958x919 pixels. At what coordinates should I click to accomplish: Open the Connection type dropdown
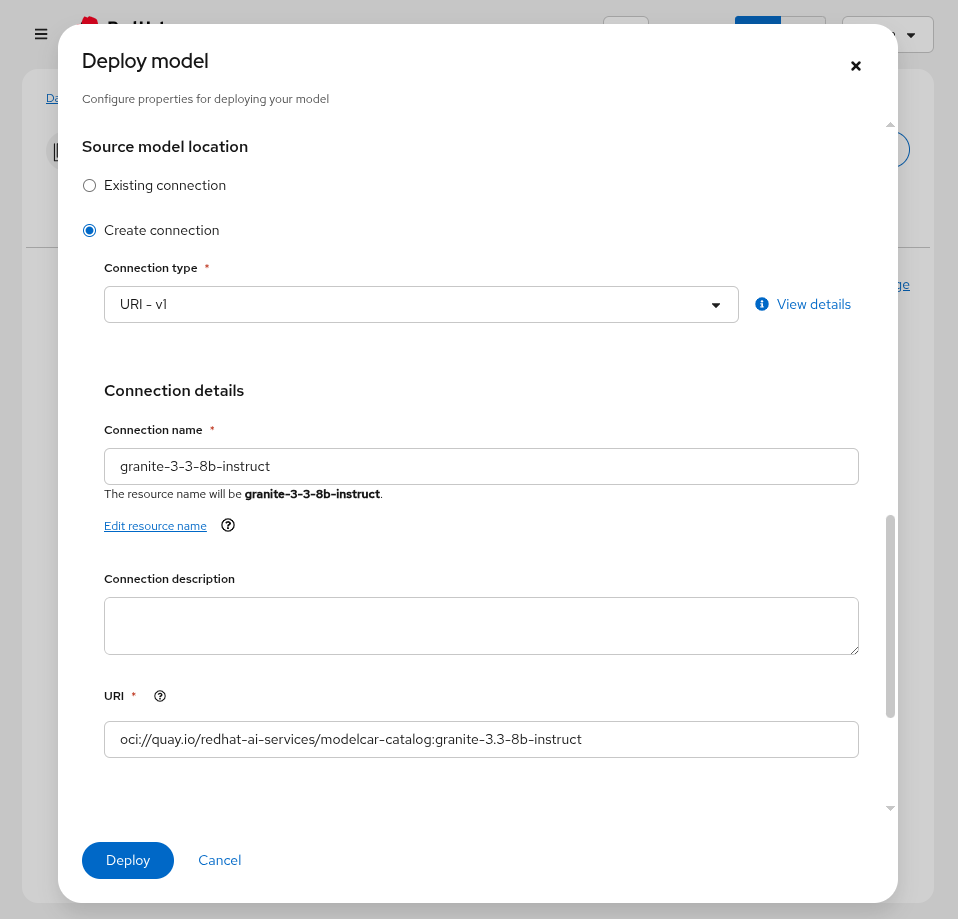point(421,304)
